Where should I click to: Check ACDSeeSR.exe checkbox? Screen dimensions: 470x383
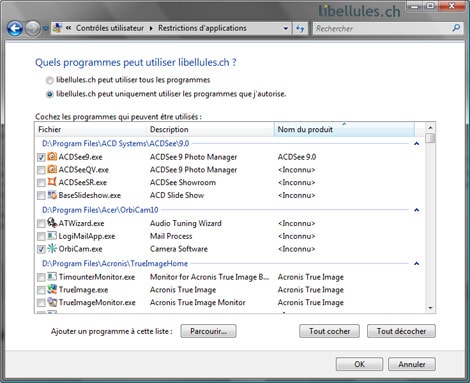pyautogui.click(x=41, y=183)
